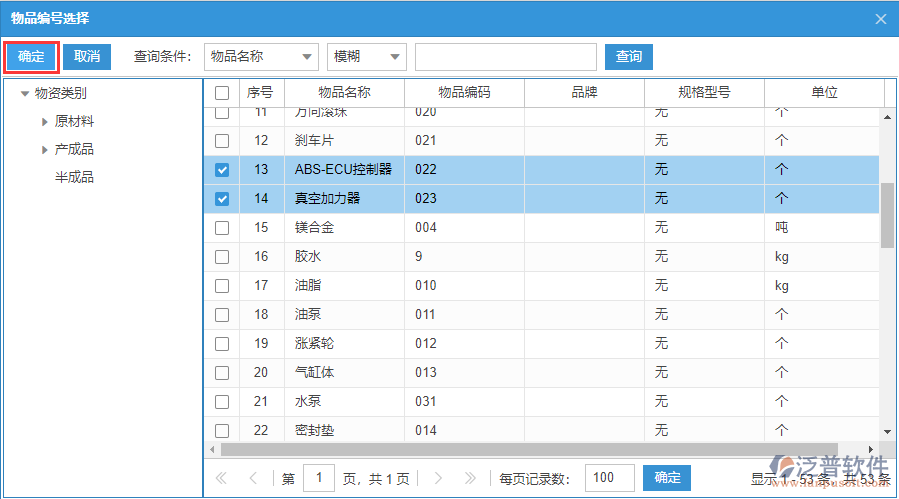
Task: Check the row 12 刹车片 checkbox
Action: click(x=222, y=141)
